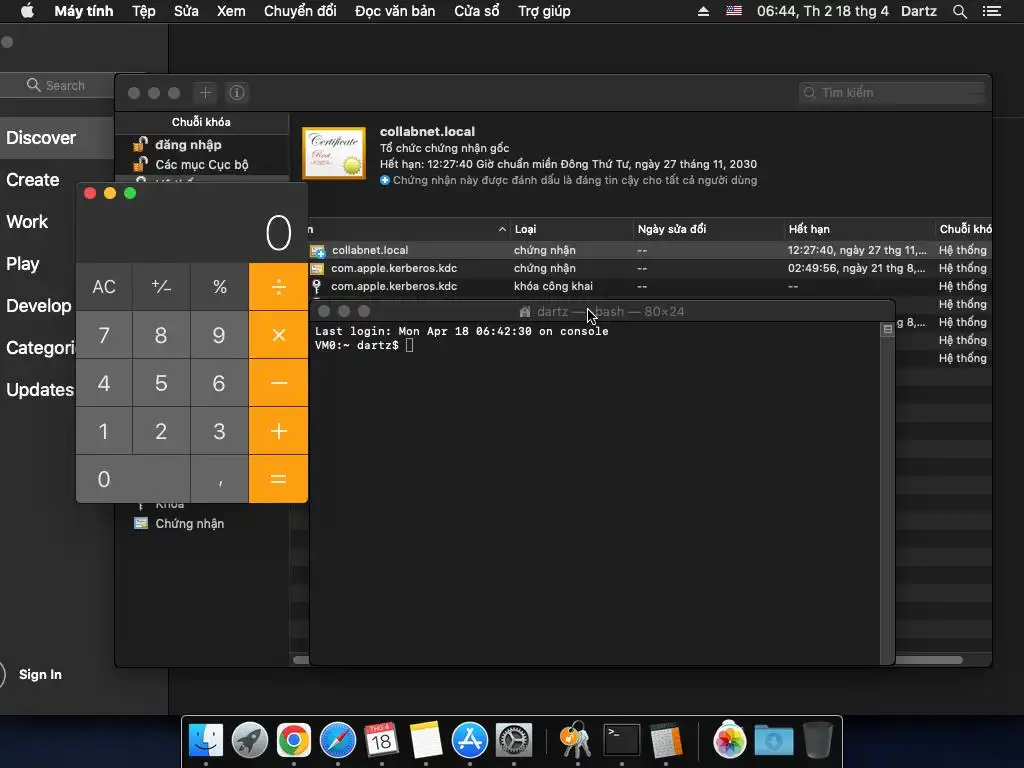Image resolution: width=1024 pixels, height=768 pixels.
Task: Open Launchpad rocket icon in Dock
Action: (x=249, y=741)
